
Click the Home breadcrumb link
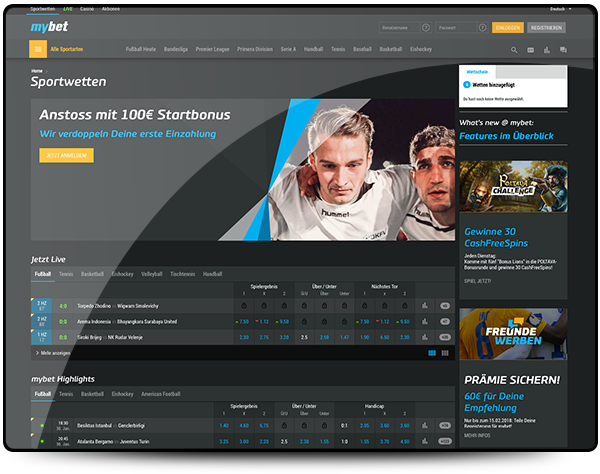(x=37, y=71)
